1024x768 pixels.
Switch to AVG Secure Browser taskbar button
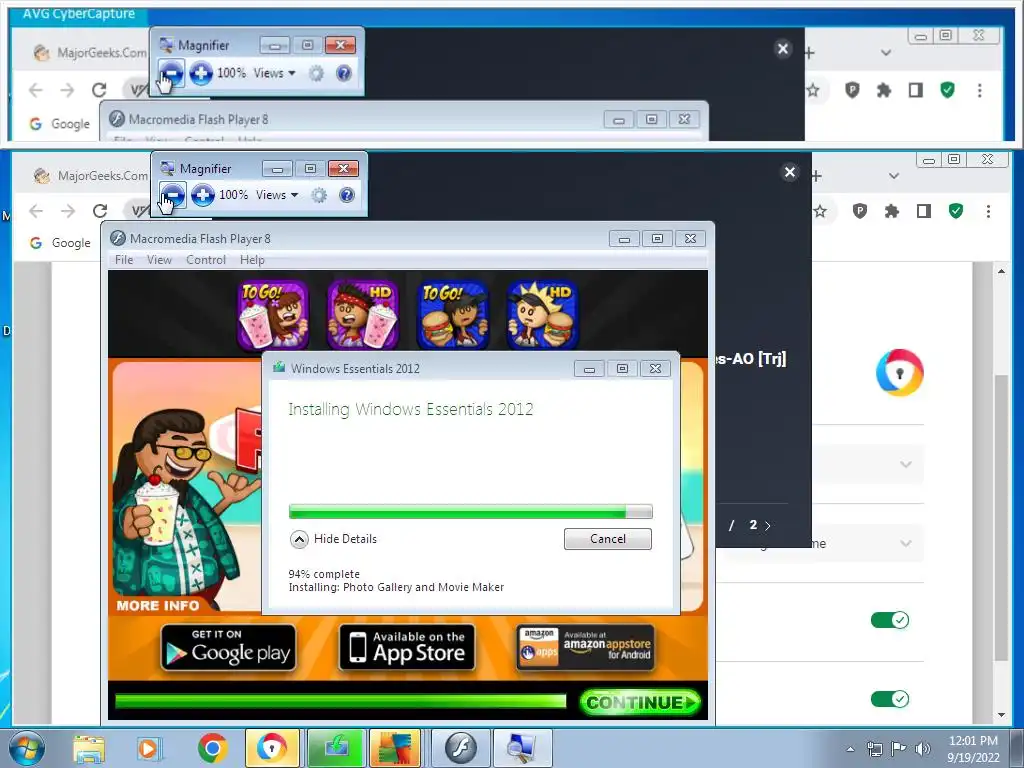[x=272, y=748]
